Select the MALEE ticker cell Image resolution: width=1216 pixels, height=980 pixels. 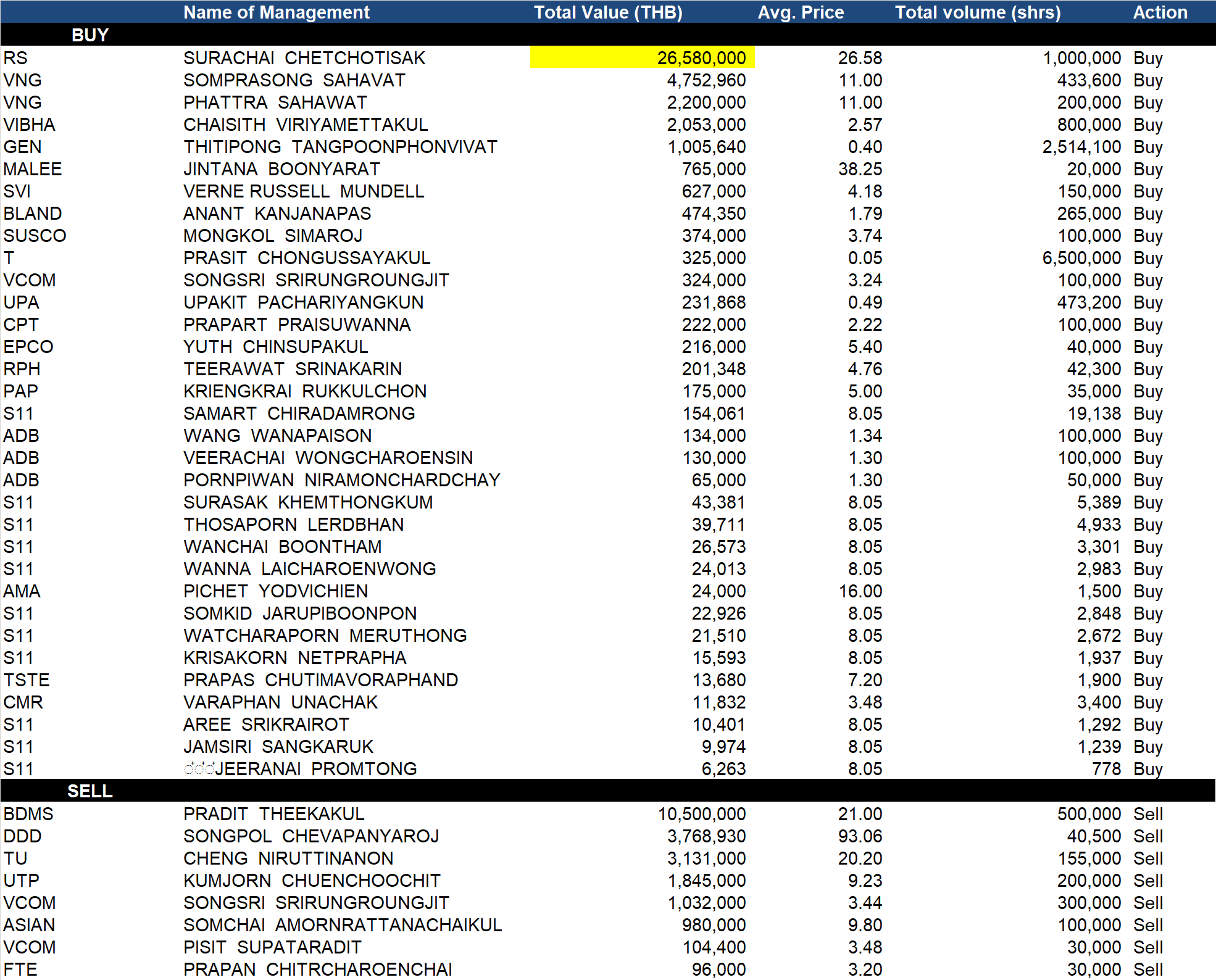coord(32,169)
